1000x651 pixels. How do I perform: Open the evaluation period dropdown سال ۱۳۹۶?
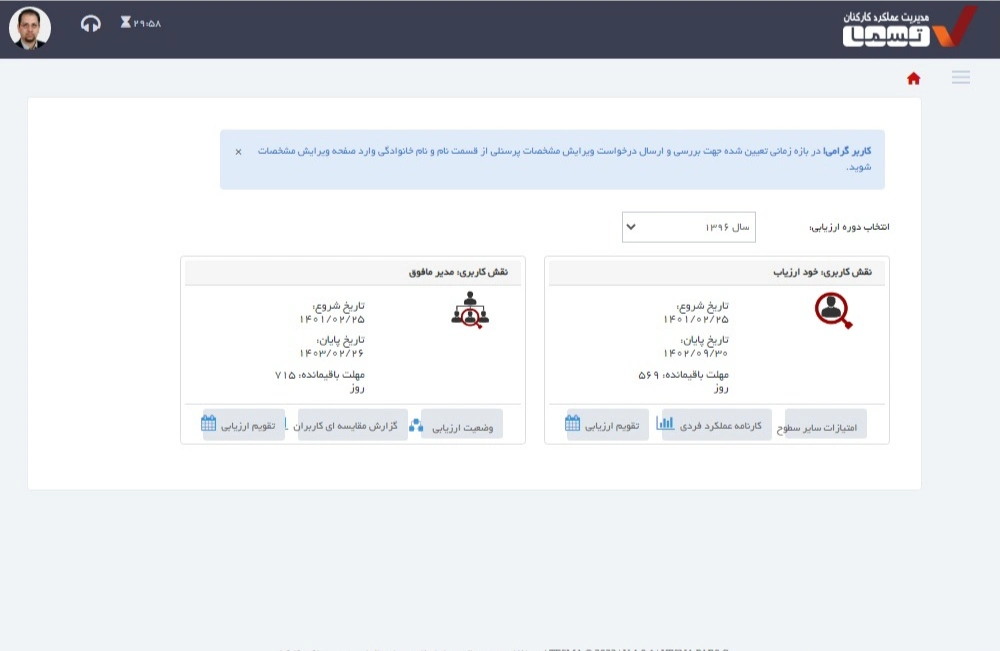(688, 227)
